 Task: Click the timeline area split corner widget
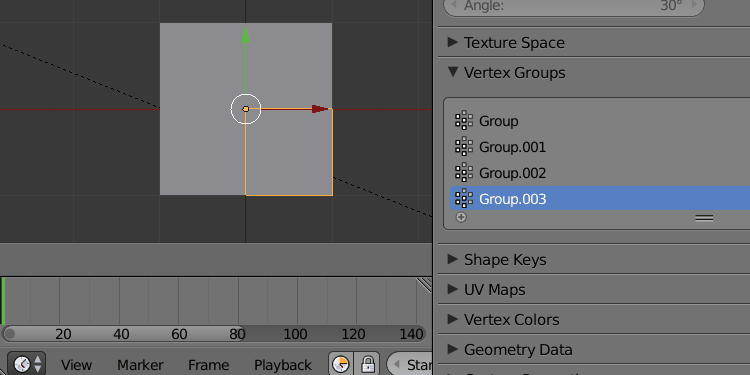click(424, 284)
